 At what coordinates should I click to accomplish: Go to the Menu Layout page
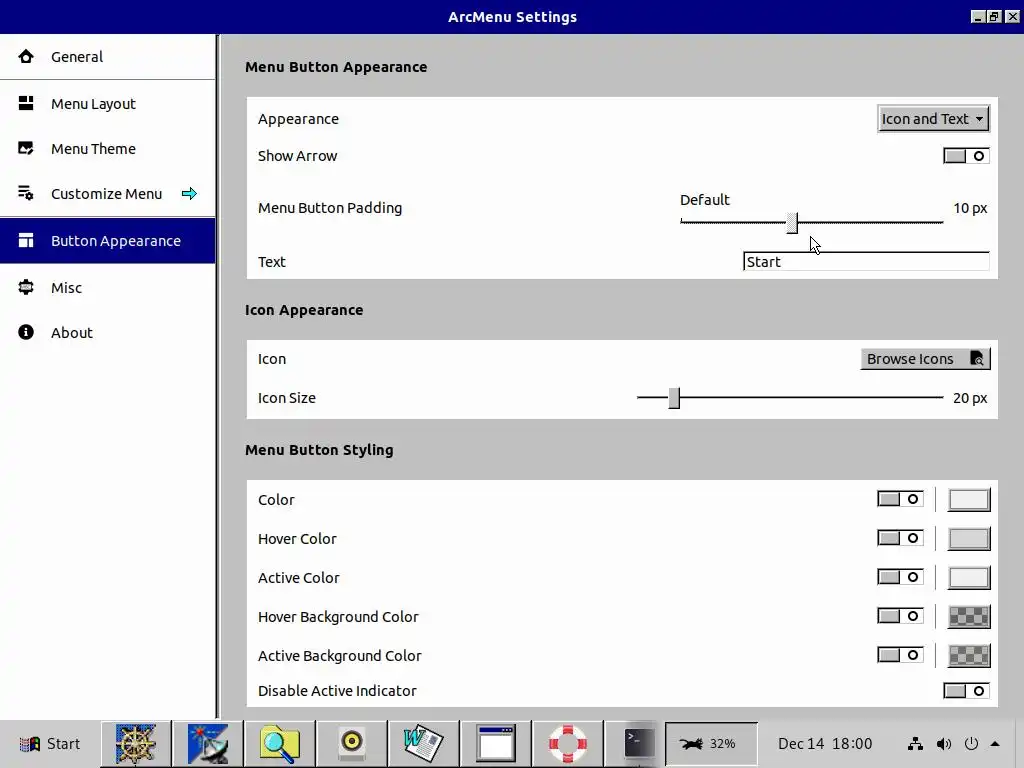[108, 103]
